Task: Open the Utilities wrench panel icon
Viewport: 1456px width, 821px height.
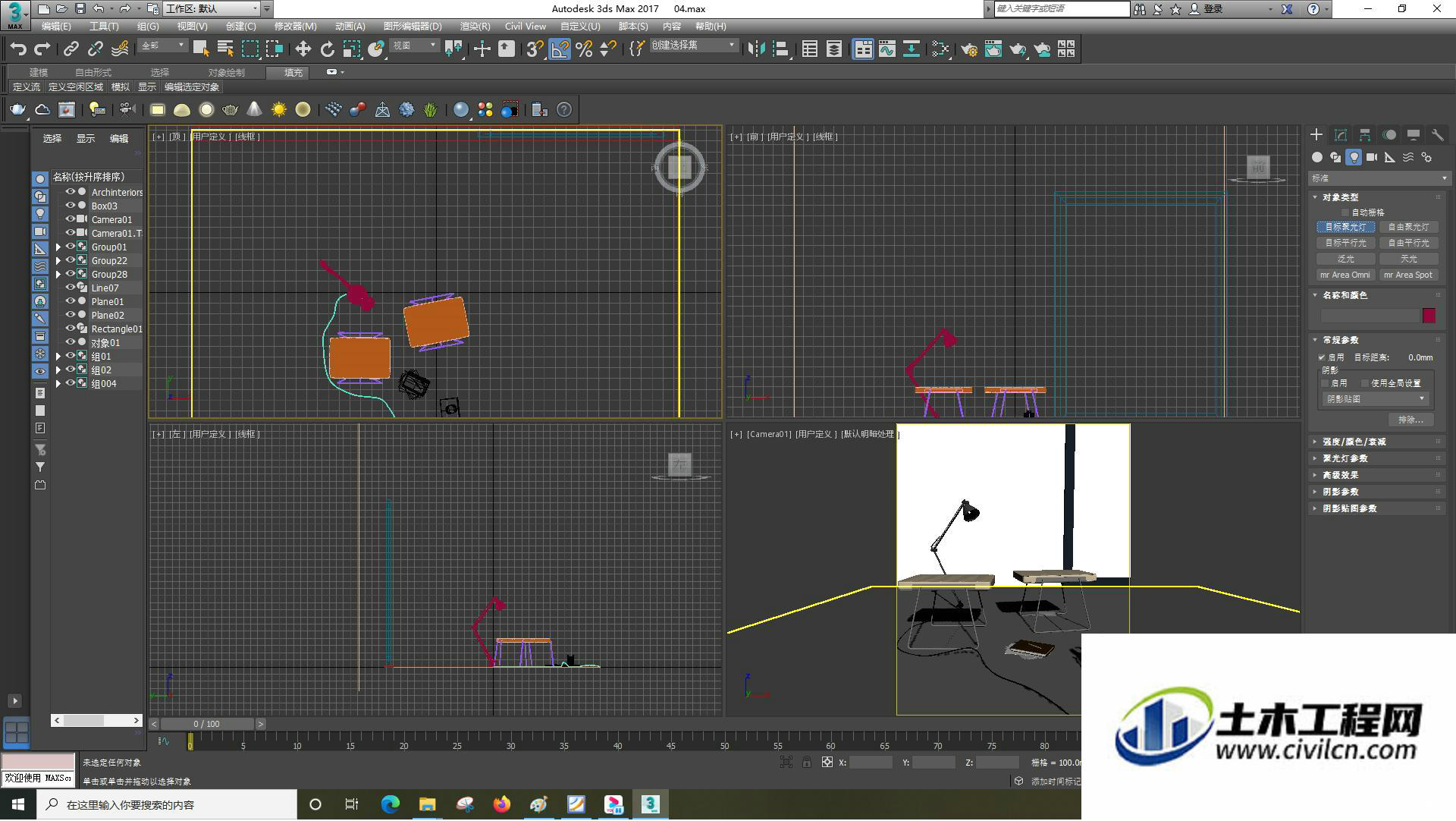Action: point(1437,135)
